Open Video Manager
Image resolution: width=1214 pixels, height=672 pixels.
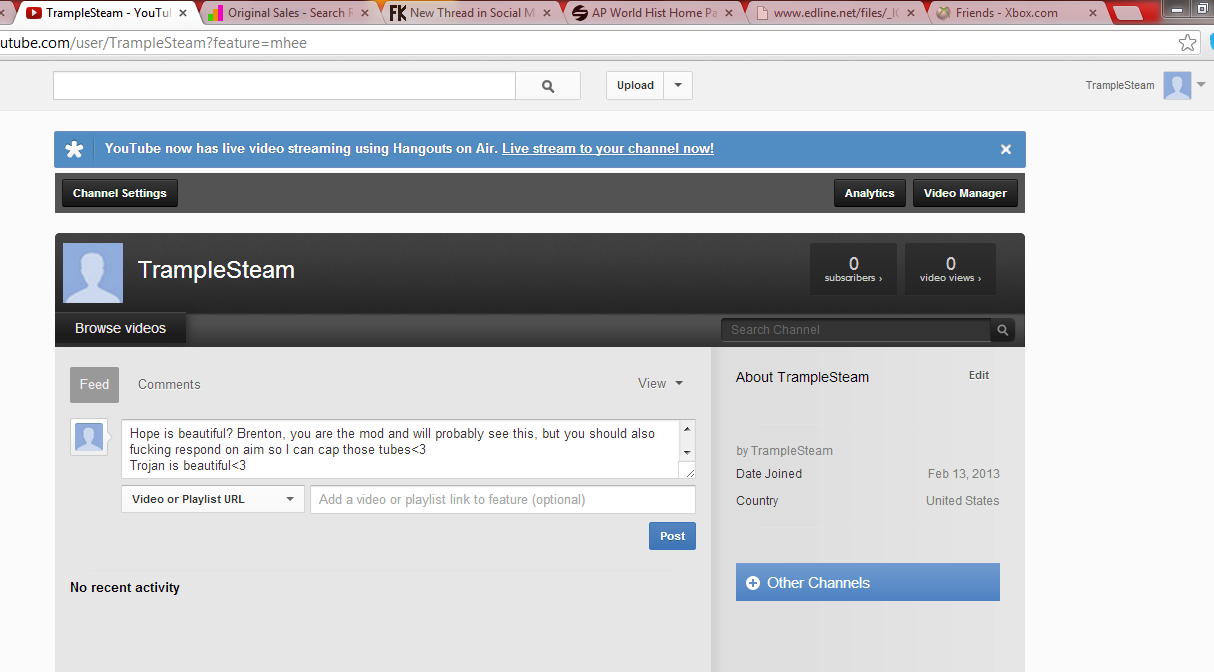click(x=965, y=193)
